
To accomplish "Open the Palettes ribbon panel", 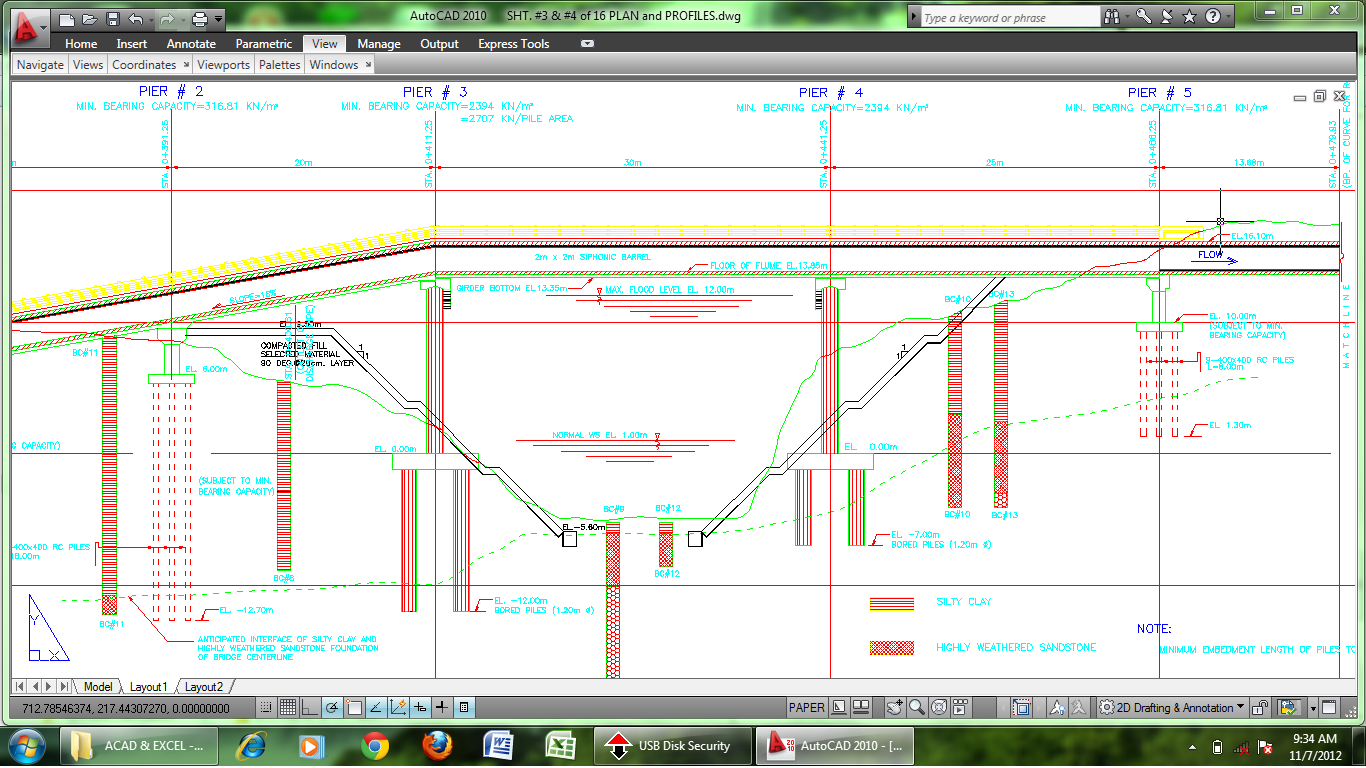I will [280, 64].
